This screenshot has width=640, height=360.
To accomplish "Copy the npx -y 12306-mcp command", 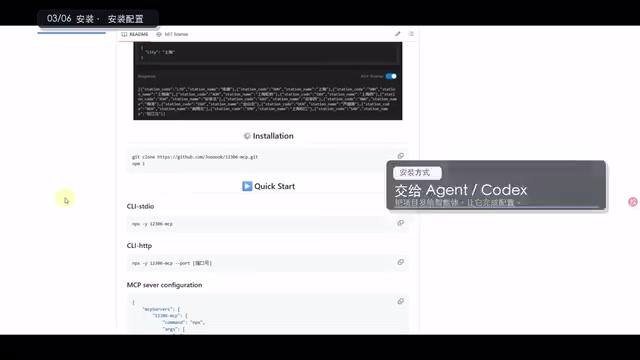I will click(x=400, y=223).
